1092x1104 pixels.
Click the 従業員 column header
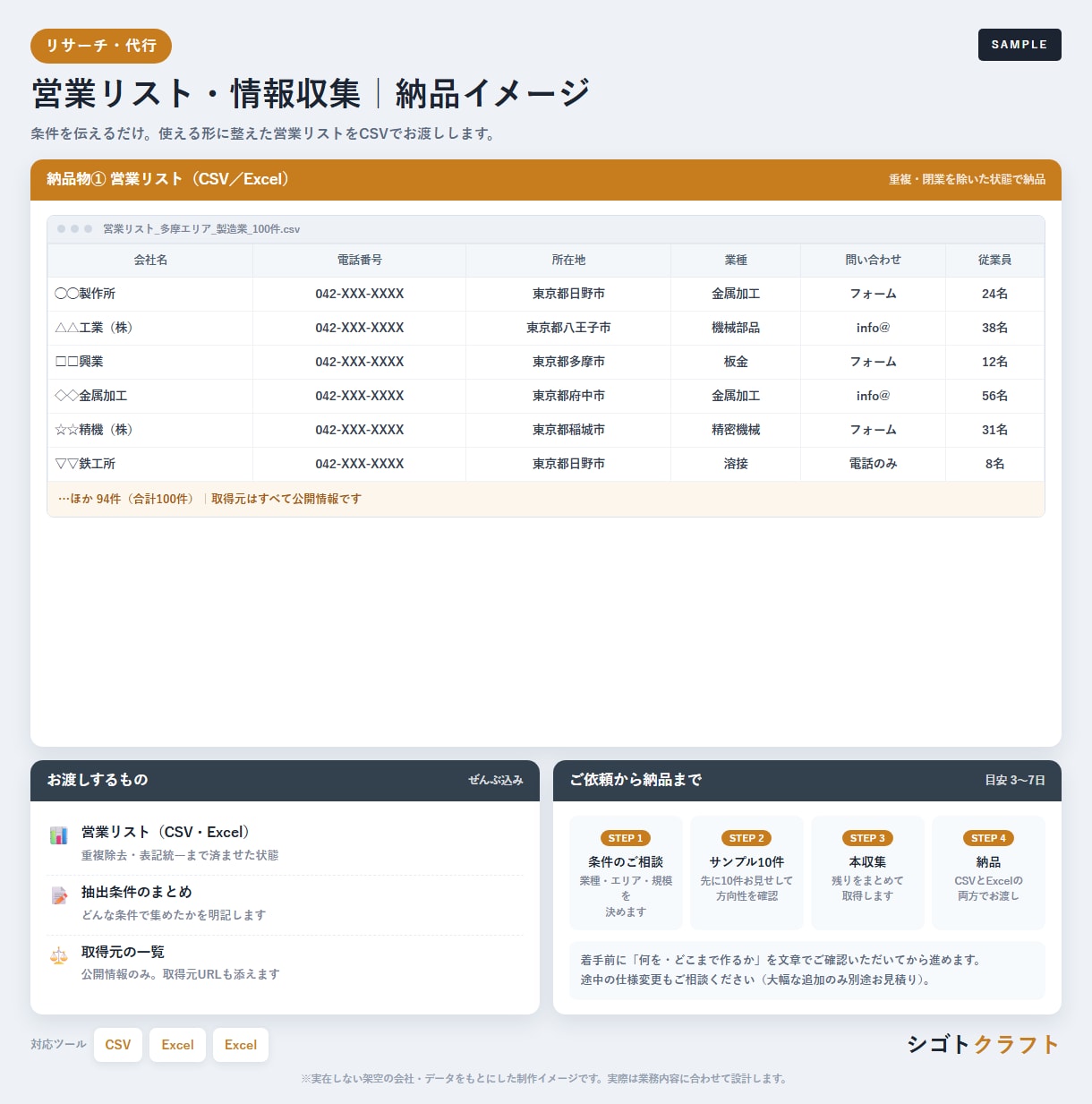pyautogui.click(x=995, y=260)
